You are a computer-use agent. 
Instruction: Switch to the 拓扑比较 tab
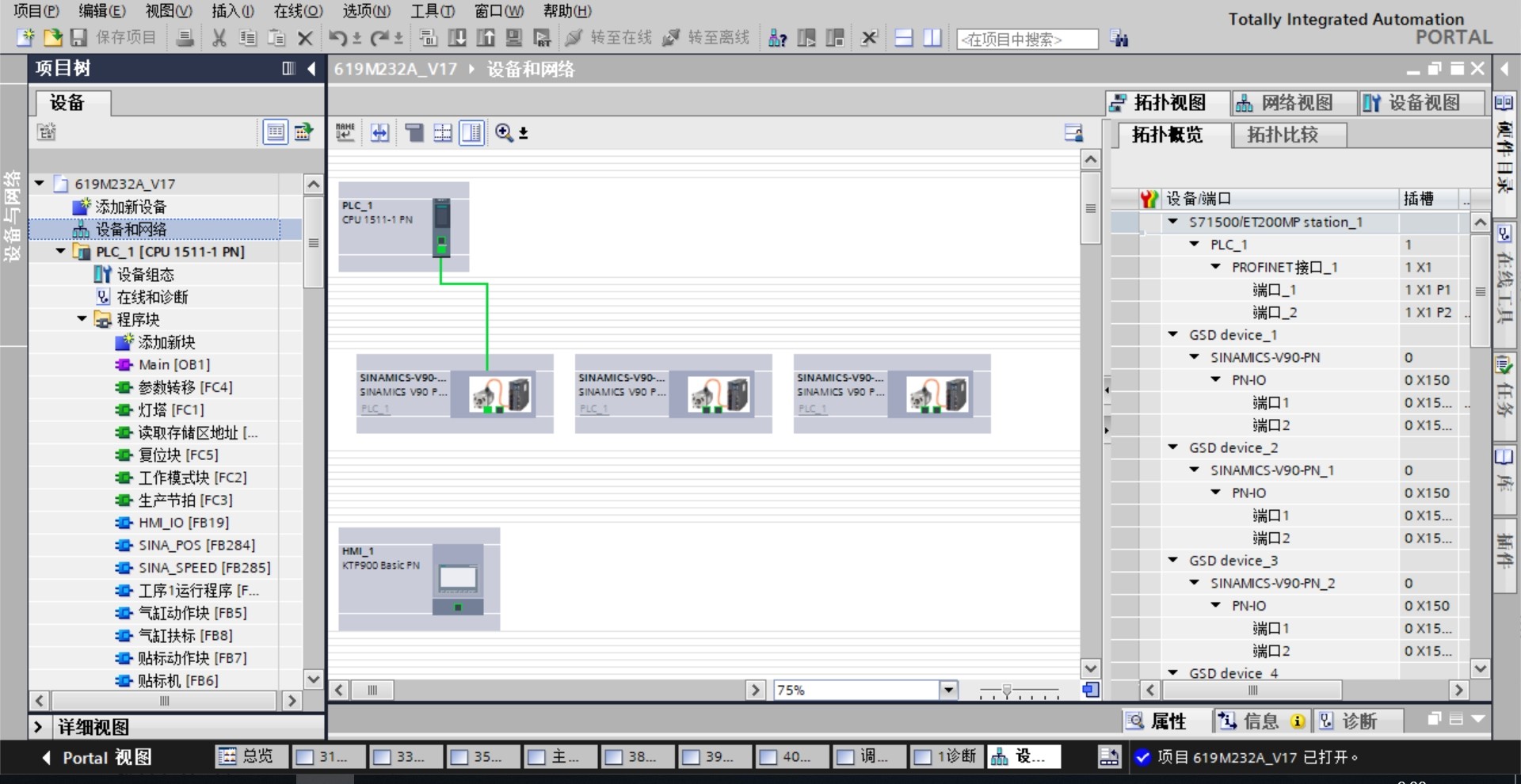point(1290,135)
